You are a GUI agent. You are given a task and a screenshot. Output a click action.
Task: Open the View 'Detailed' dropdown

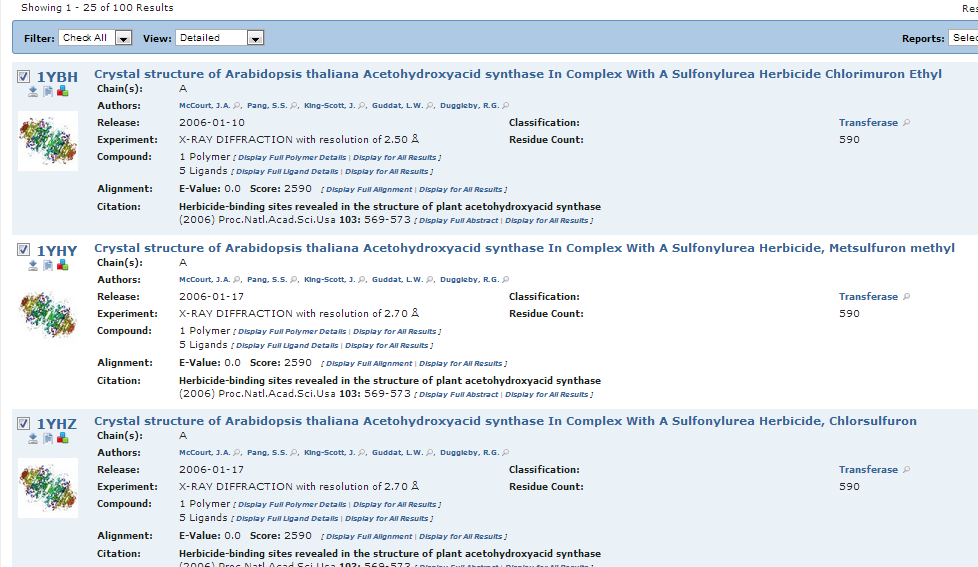(220, 38)
